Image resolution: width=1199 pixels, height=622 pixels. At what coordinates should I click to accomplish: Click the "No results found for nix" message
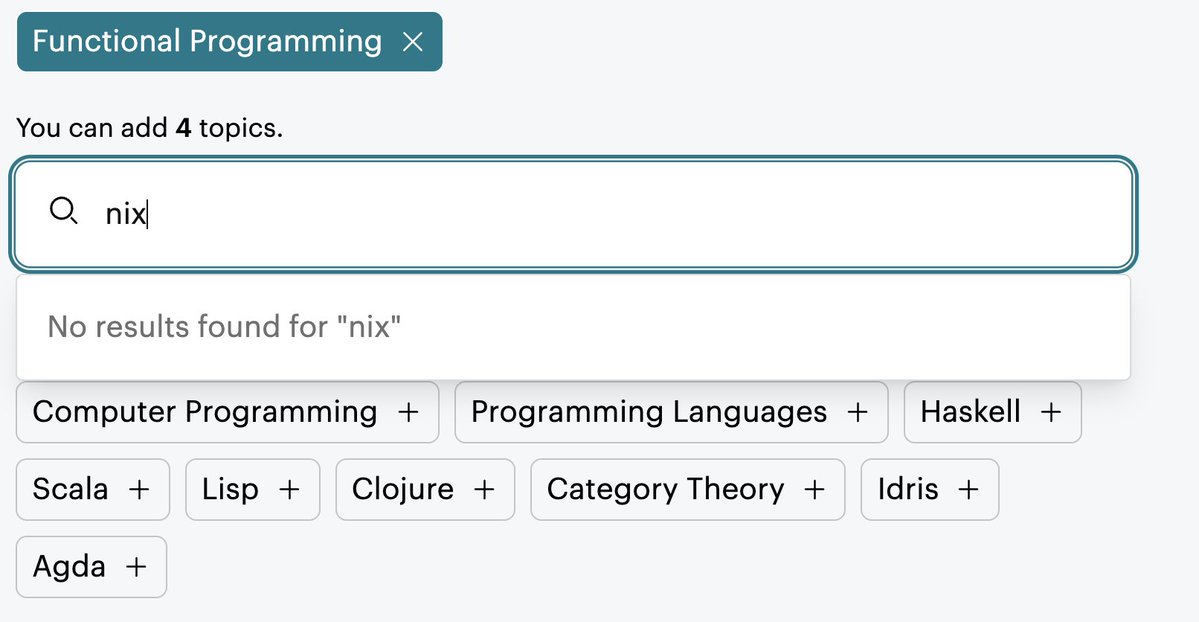pyautogui.click(x=224, y=327)
